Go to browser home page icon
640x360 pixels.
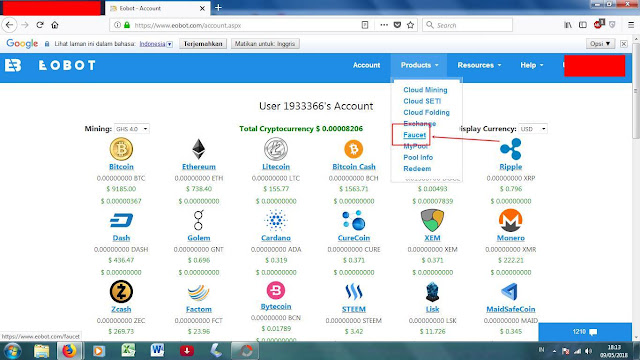click(x=55, y=25)
